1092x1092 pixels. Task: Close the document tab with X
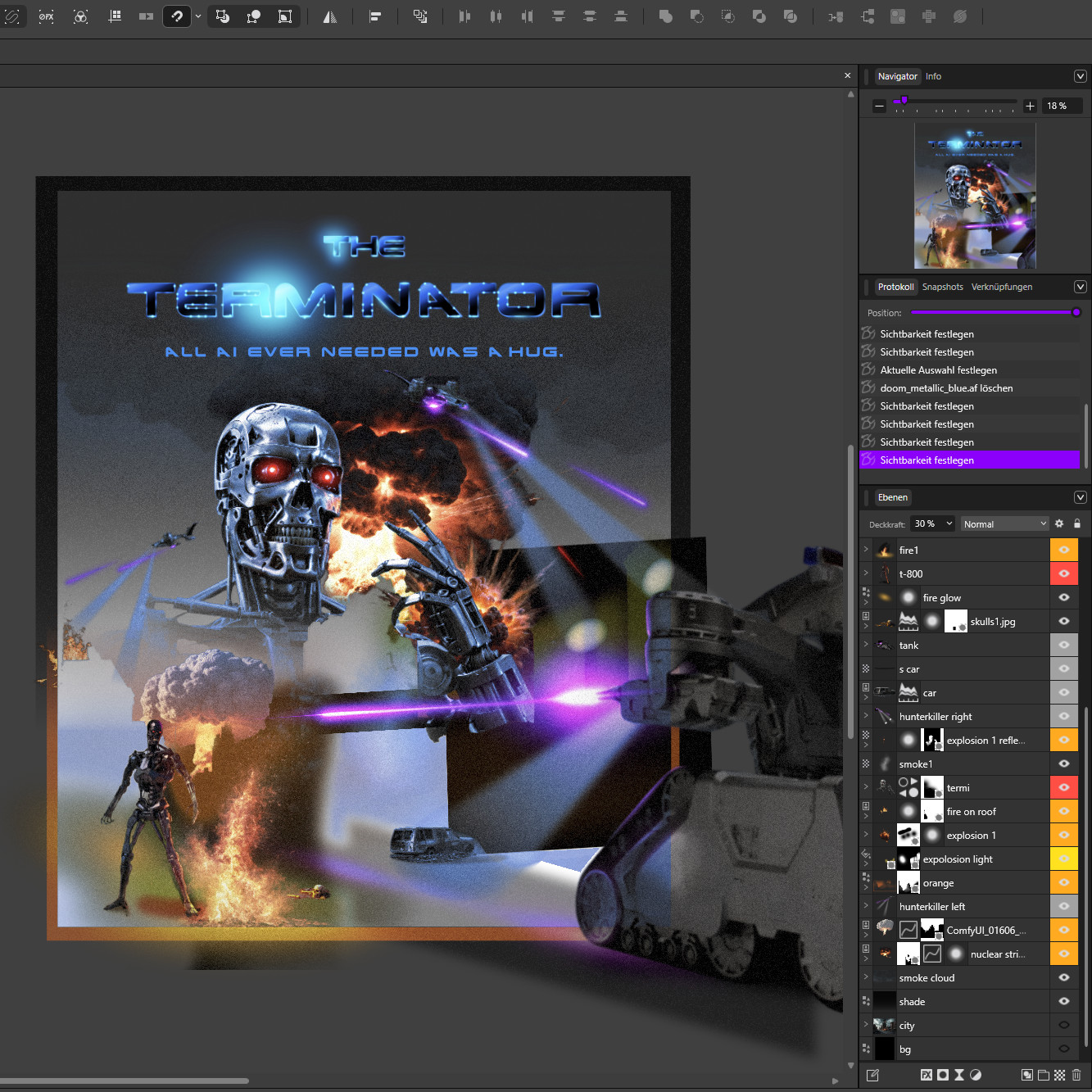(x=848, y=75)
